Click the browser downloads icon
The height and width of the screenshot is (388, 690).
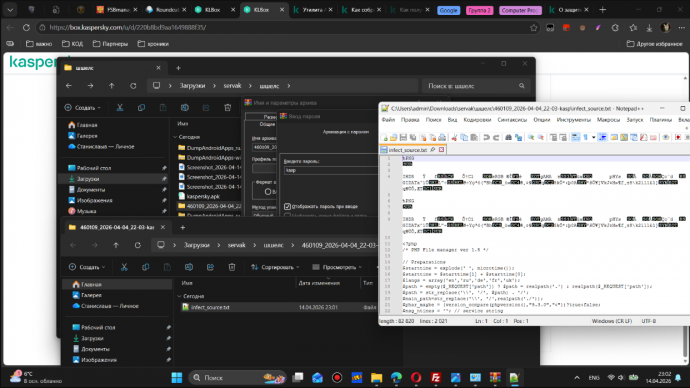click(x=650, y=27)
